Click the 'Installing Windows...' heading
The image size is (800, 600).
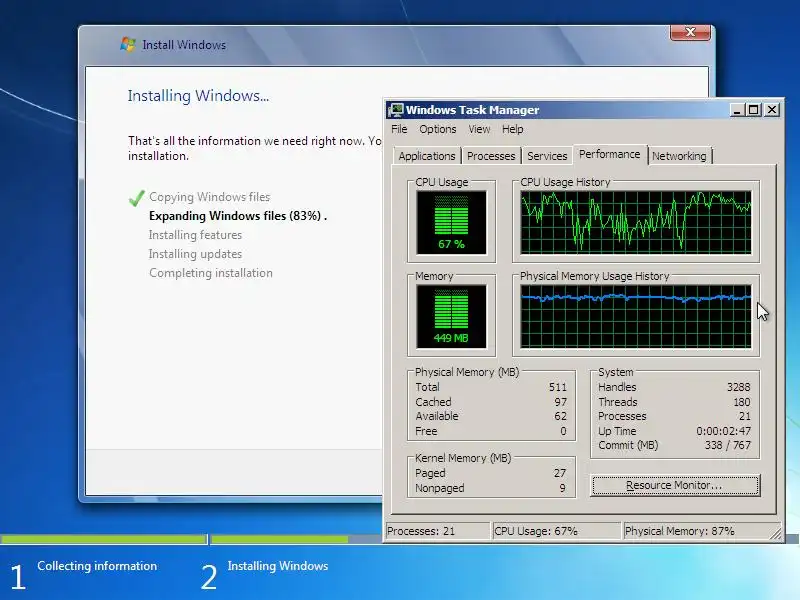tap(198, 95)
